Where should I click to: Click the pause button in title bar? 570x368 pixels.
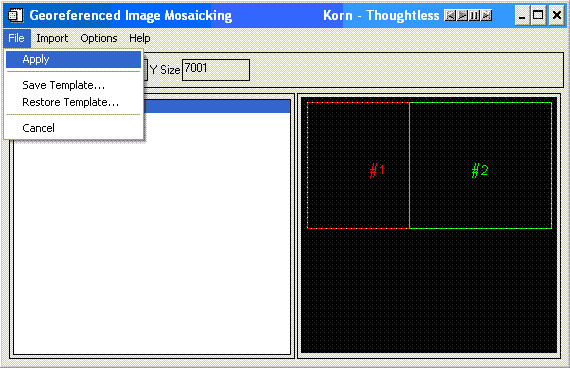tap(474, 15)
